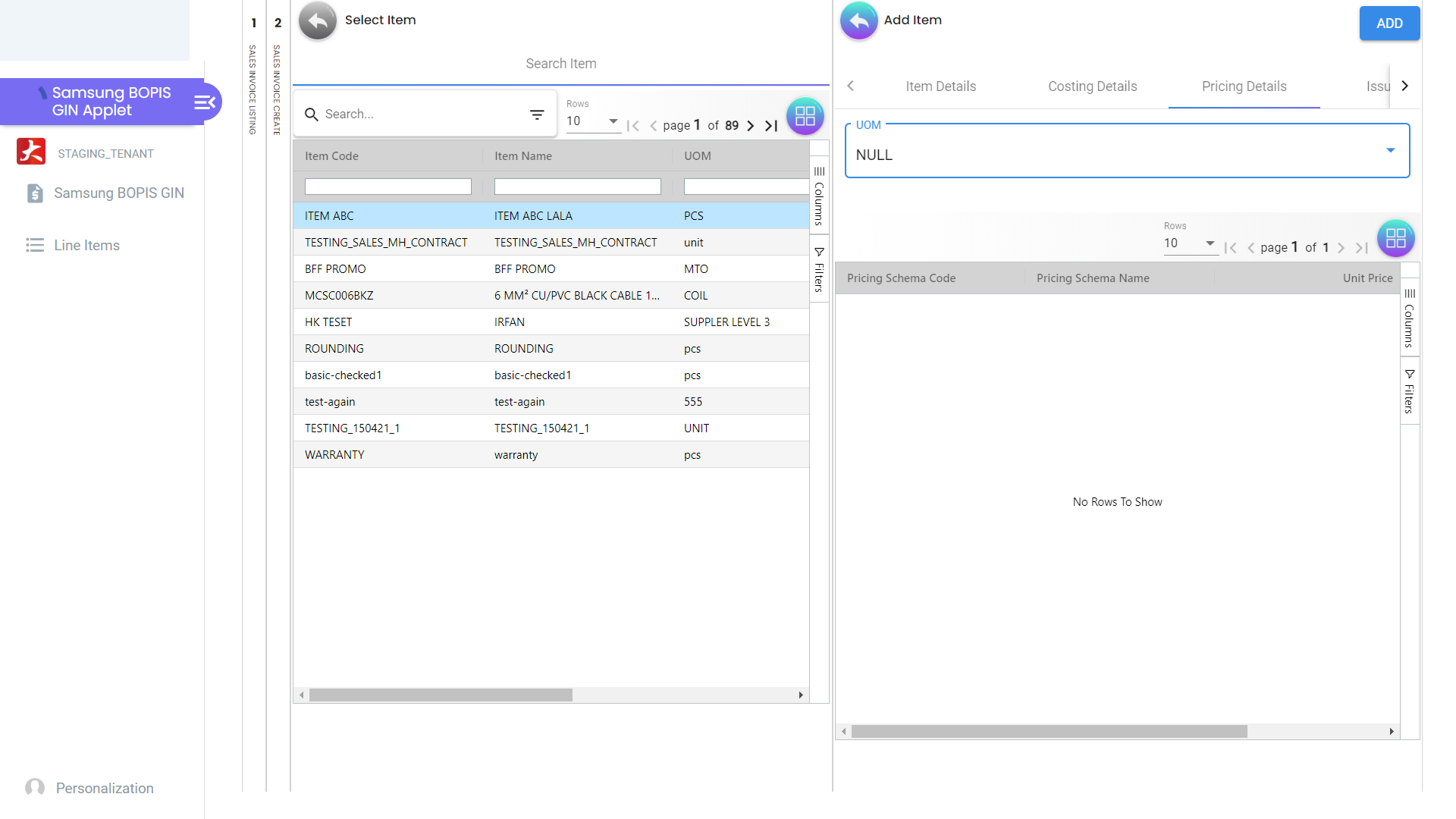Go to last page of item list
Screen dimensions: 1456x819
(x=771, y=126)
